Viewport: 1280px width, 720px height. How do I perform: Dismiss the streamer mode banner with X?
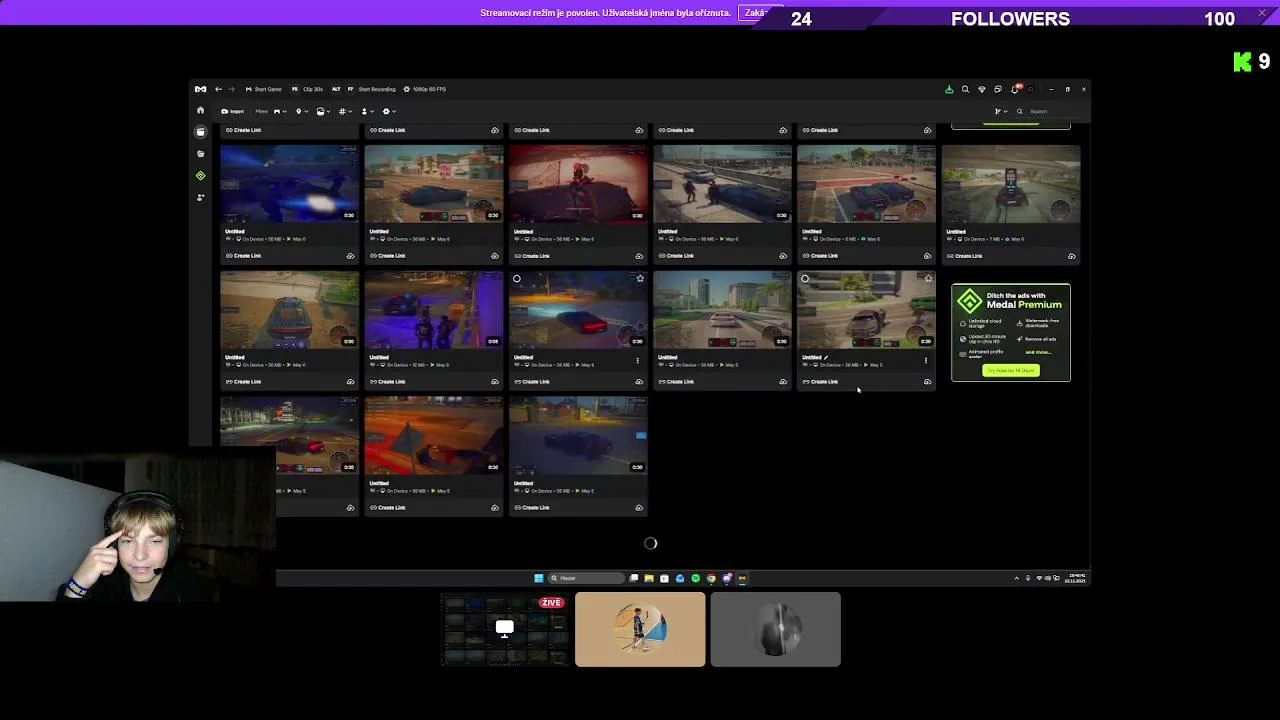pyautogui.click(x=1261, y=12)
